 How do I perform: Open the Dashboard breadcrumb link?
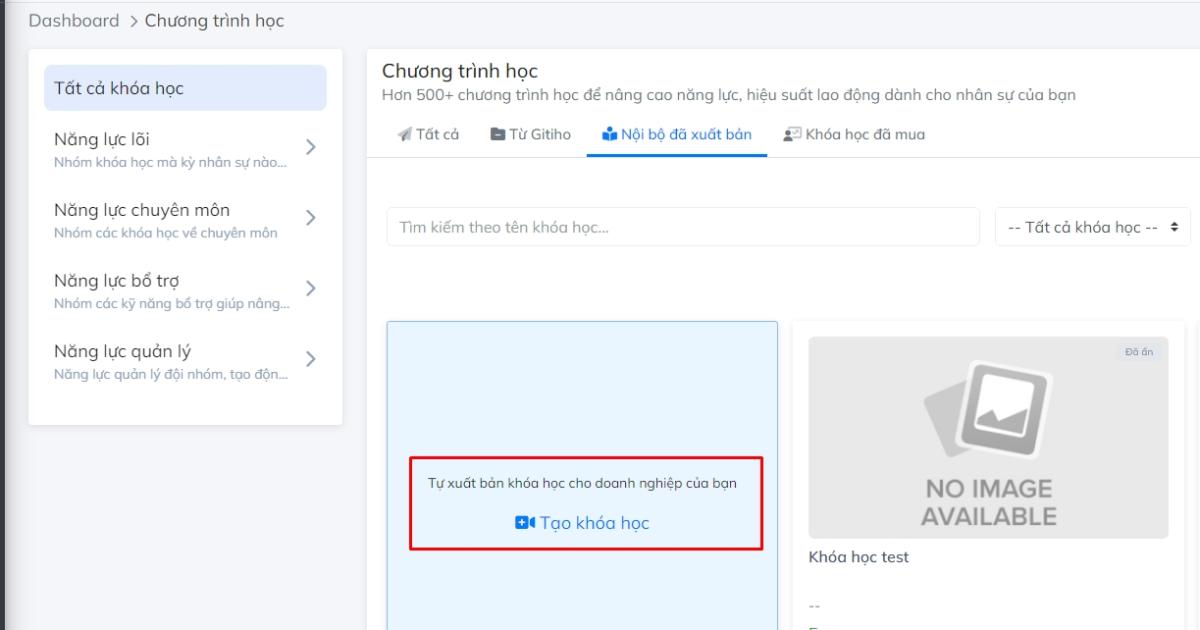pos(75,19)
